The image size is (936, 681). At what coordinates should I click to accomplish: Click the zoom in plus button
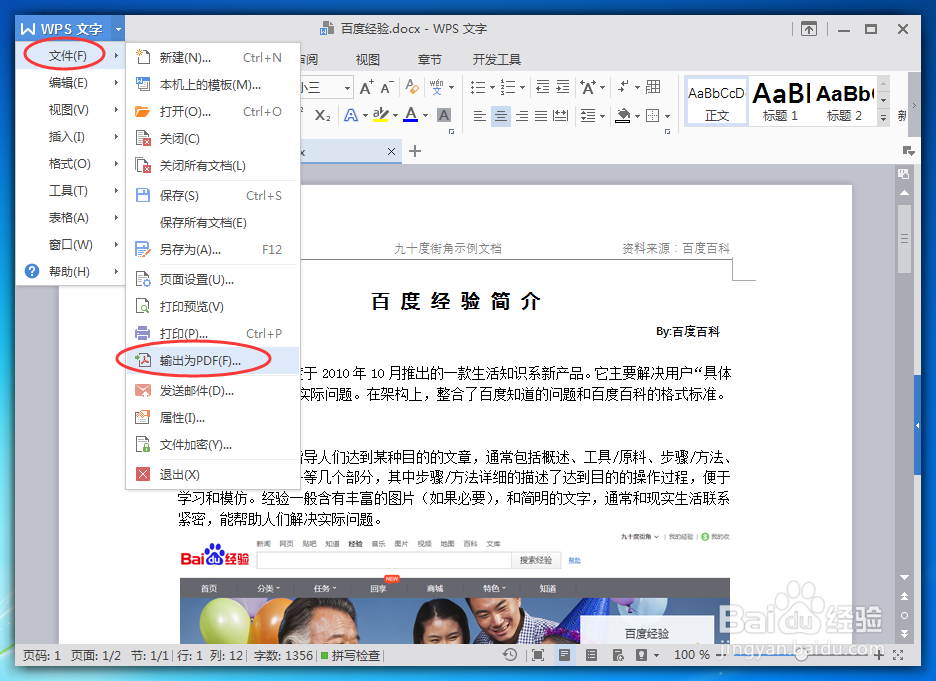click(x=878, y=655)
